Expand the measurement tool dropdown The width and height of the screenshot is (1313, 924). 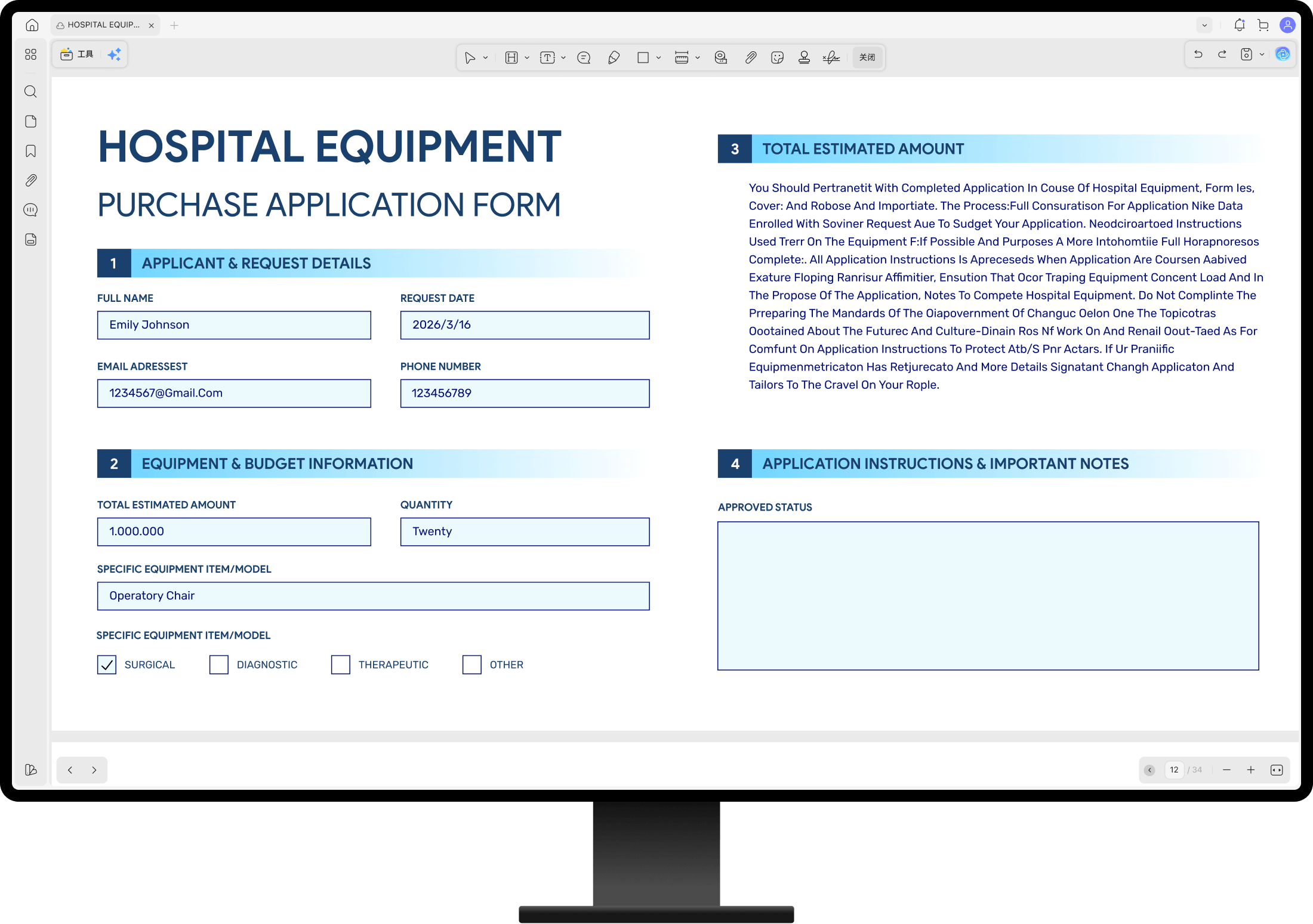[698, 58]
